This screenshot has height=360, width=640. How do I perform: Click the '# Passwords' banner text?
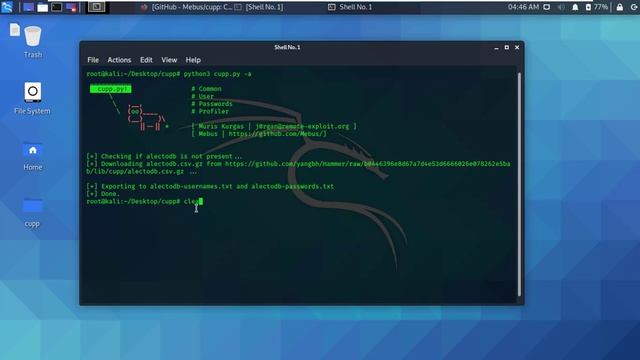pyautogui.click(x=212, y=104)
